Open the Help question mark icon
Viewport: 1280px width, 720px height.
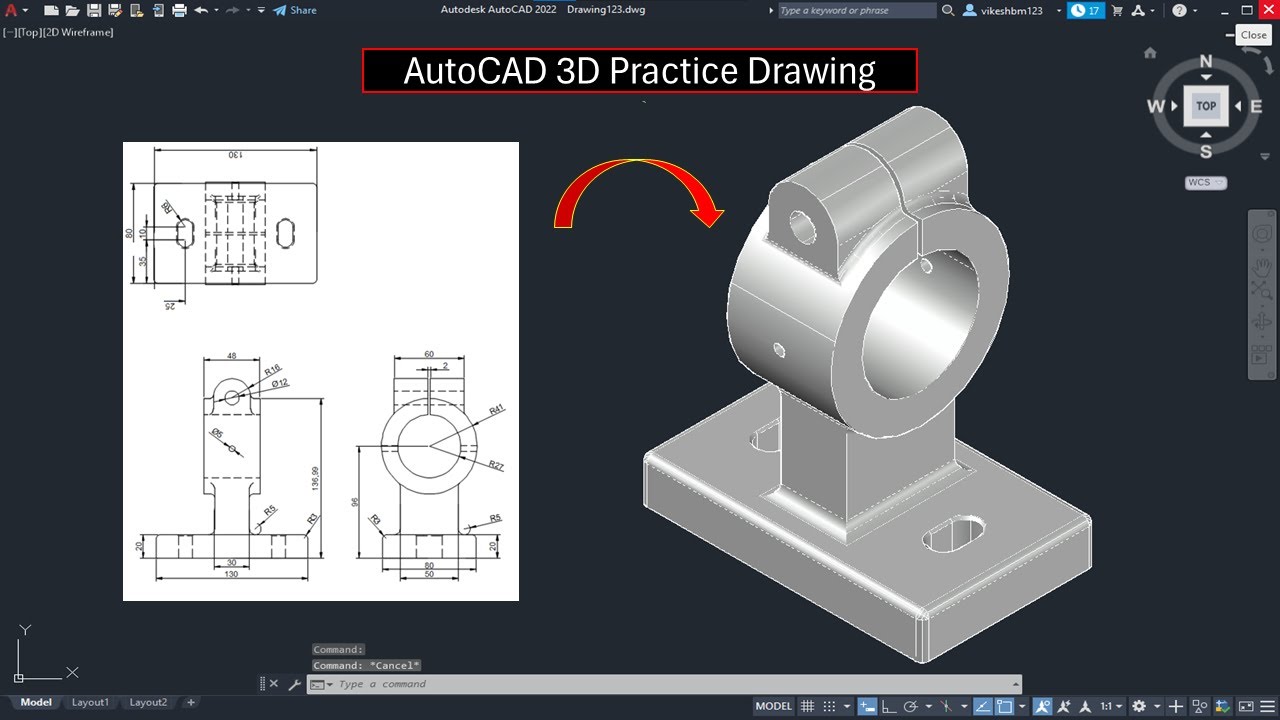point(1180,10)
